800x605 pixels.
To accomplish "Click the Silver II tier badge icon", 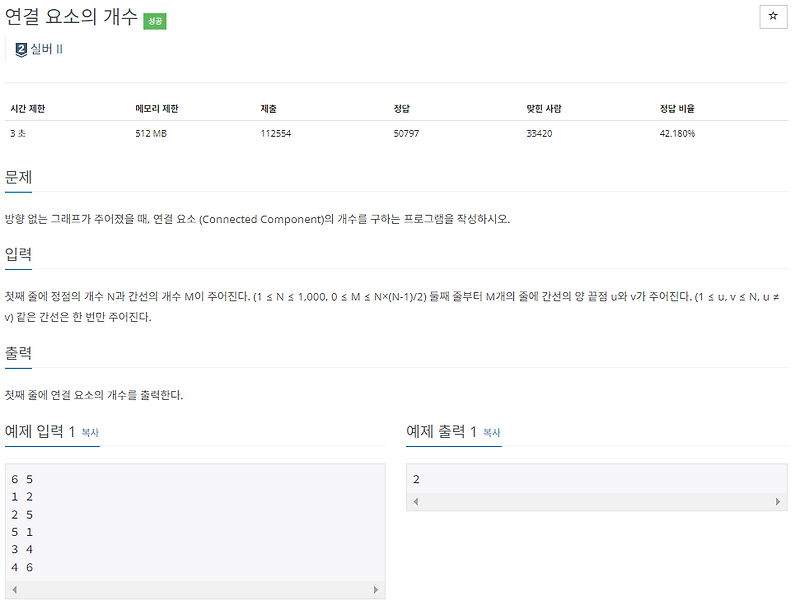I will [x=20, y=51].
